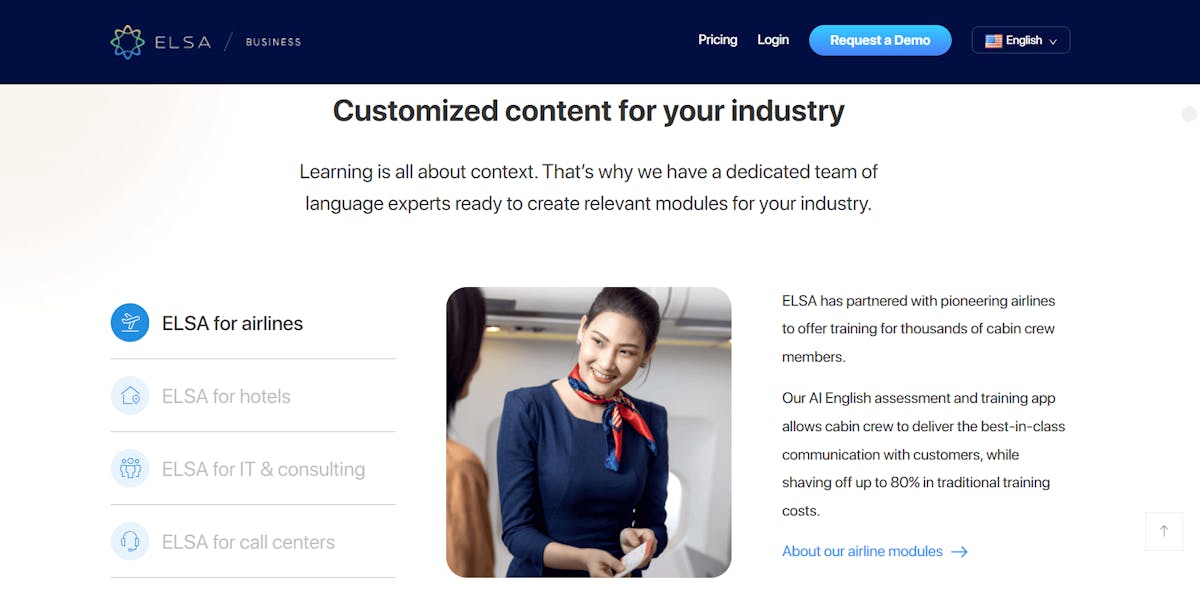Click the Request a Demo button

(880, 40)
